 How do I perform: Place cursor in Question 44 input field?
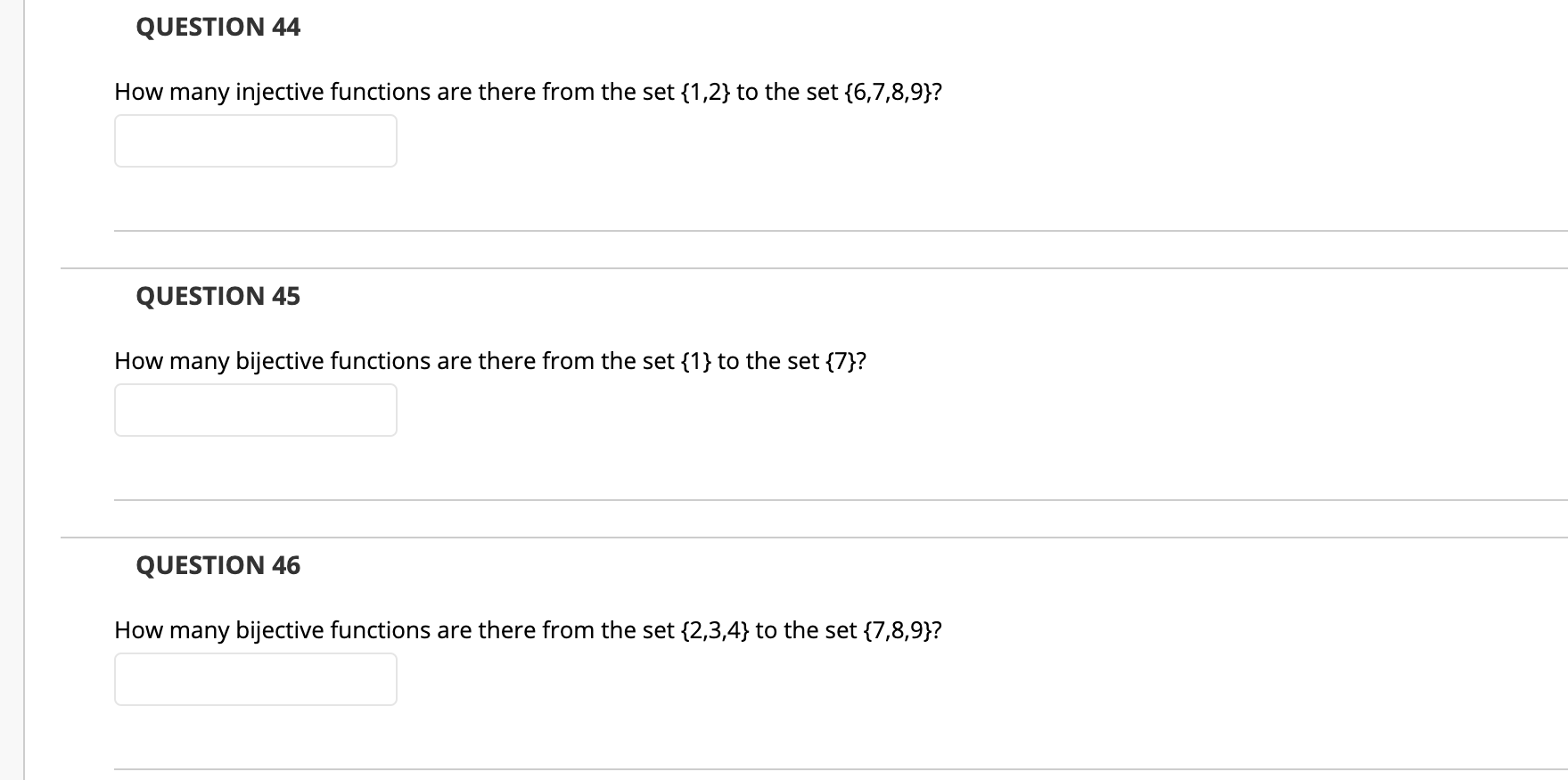255,141
